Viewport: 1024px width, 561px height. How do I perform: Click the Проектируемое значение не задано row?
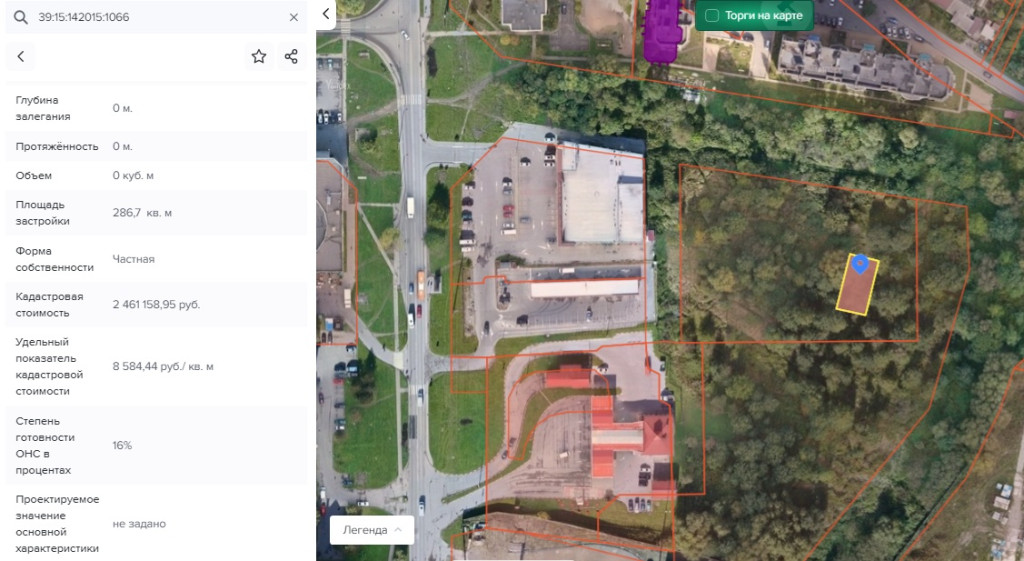(x=156, y=523)
